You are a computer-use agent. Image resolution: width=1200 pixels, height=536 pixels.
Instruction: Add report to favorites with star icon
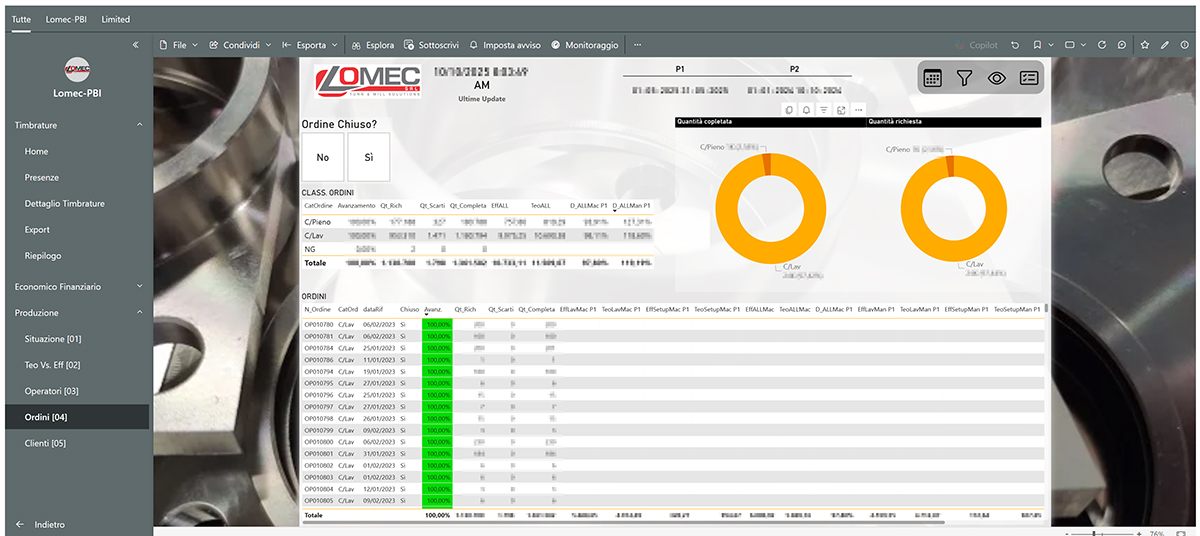[x=1145, y=45]
